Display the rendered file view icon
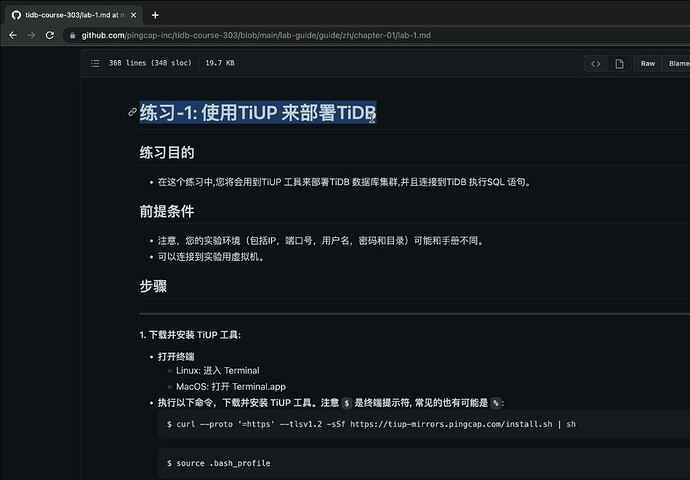This screenshot has height=480, width=690. coord(619,64)
